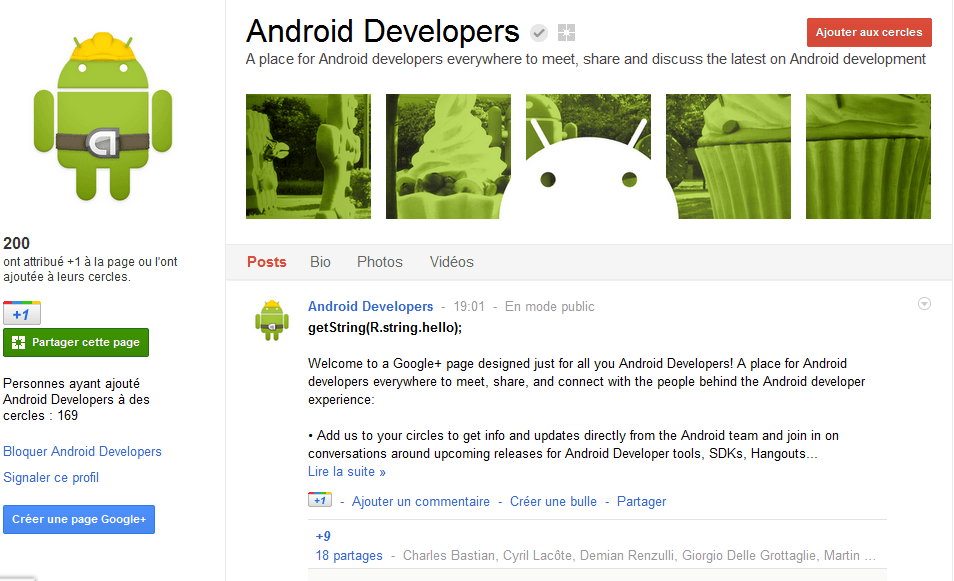Click the +1 button under the post
Image resolution: width=954 pixels, height=581 pixels.
coord(320,500)
